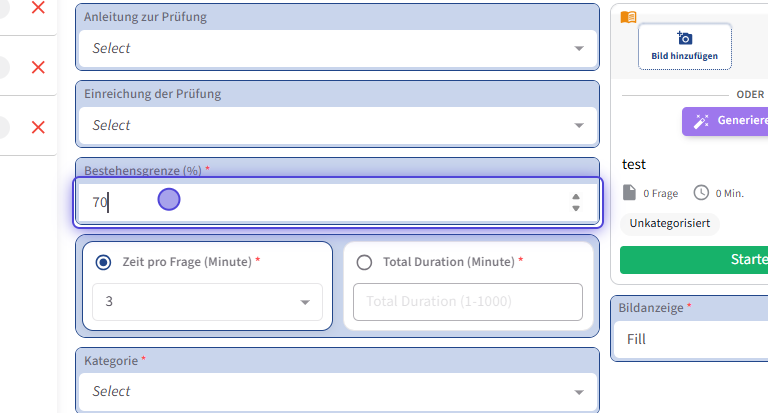Select the Zeit pro Frage radio button
The width and height of the screenshot is (768, 413).
coord(103,262)
